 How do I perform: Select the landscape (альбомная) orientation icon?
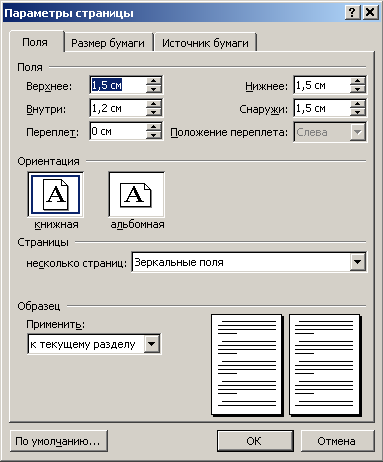pos(136,195)
